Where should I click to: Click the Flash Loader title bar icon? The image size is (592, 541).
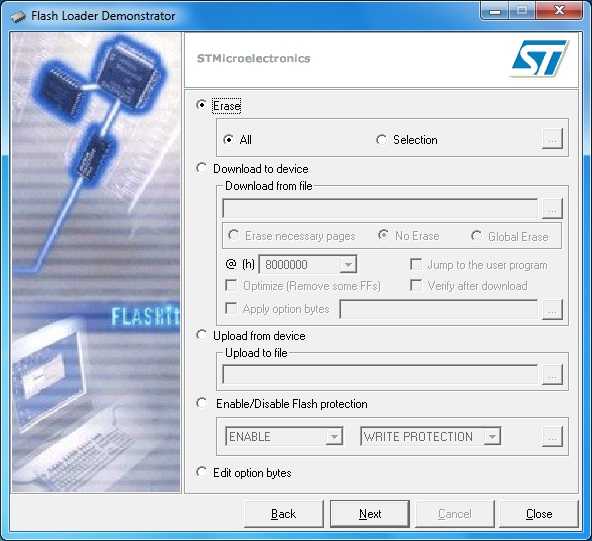[17, 16]
